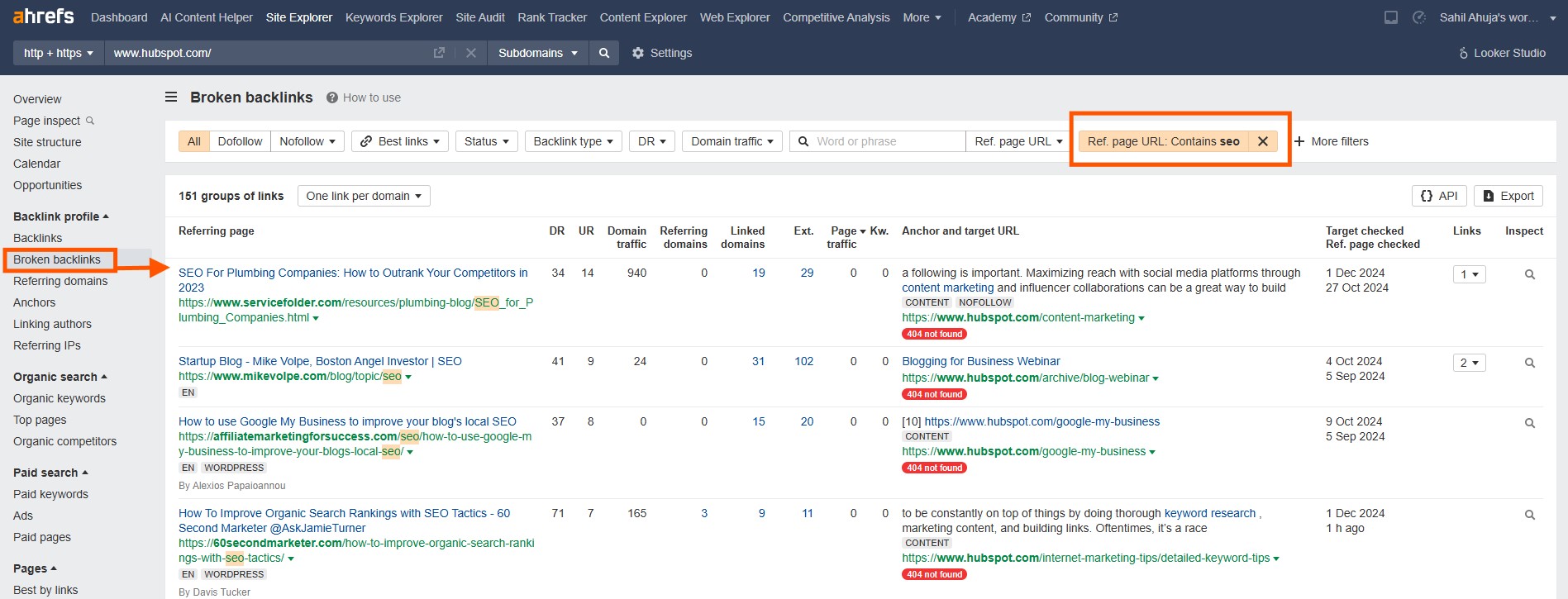Inspect the affiliatemarketingforsuccess.com row
The height and width of the screenshot is (599, 1568).
1530,423
